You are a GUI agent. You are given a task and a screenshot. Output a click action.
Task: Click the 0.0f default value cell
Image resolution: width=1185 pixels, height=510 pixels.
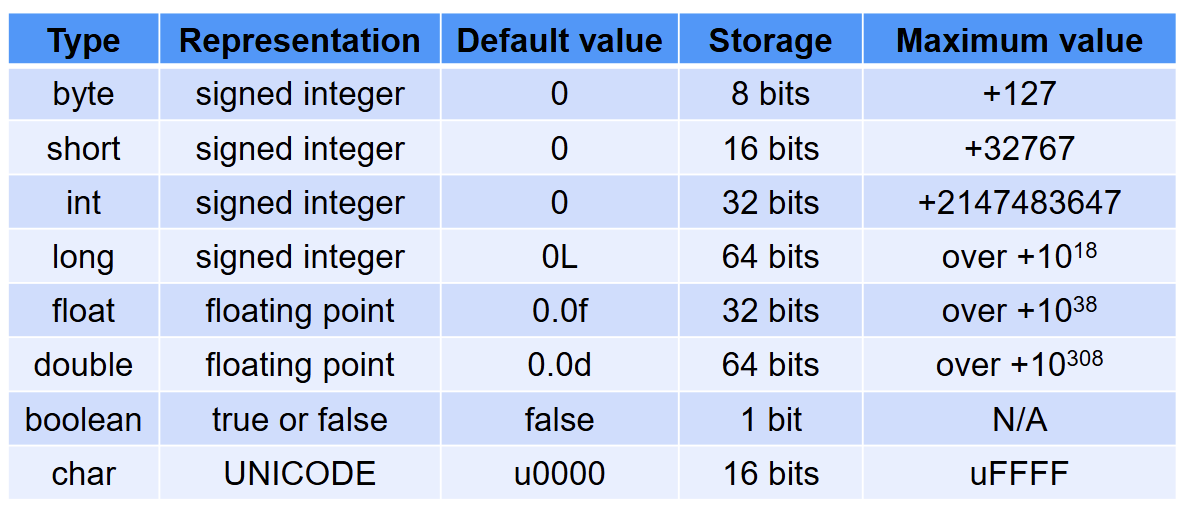point(559,311)
